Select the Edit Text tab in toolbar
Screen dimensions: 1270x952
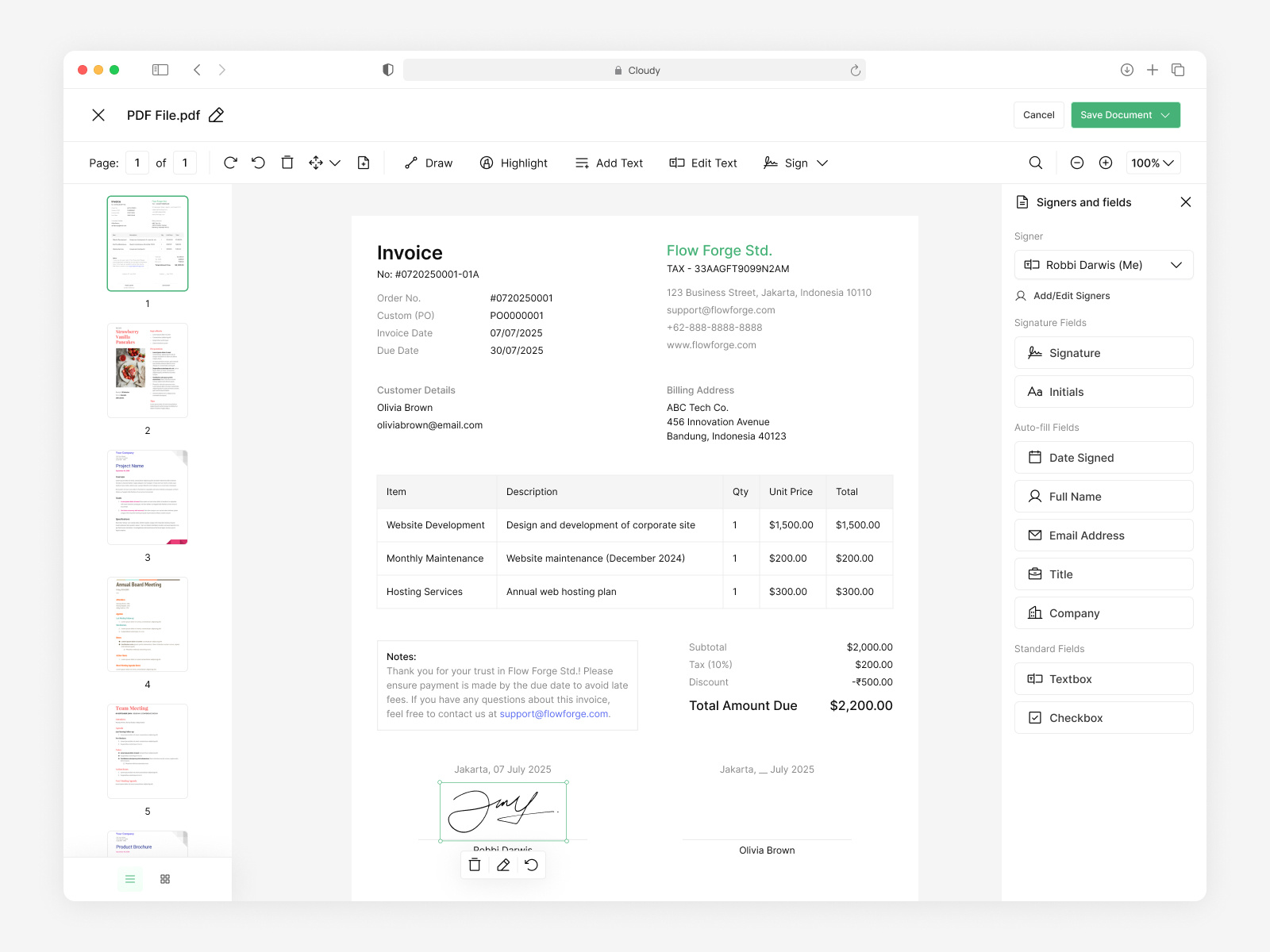coord(703,163)
